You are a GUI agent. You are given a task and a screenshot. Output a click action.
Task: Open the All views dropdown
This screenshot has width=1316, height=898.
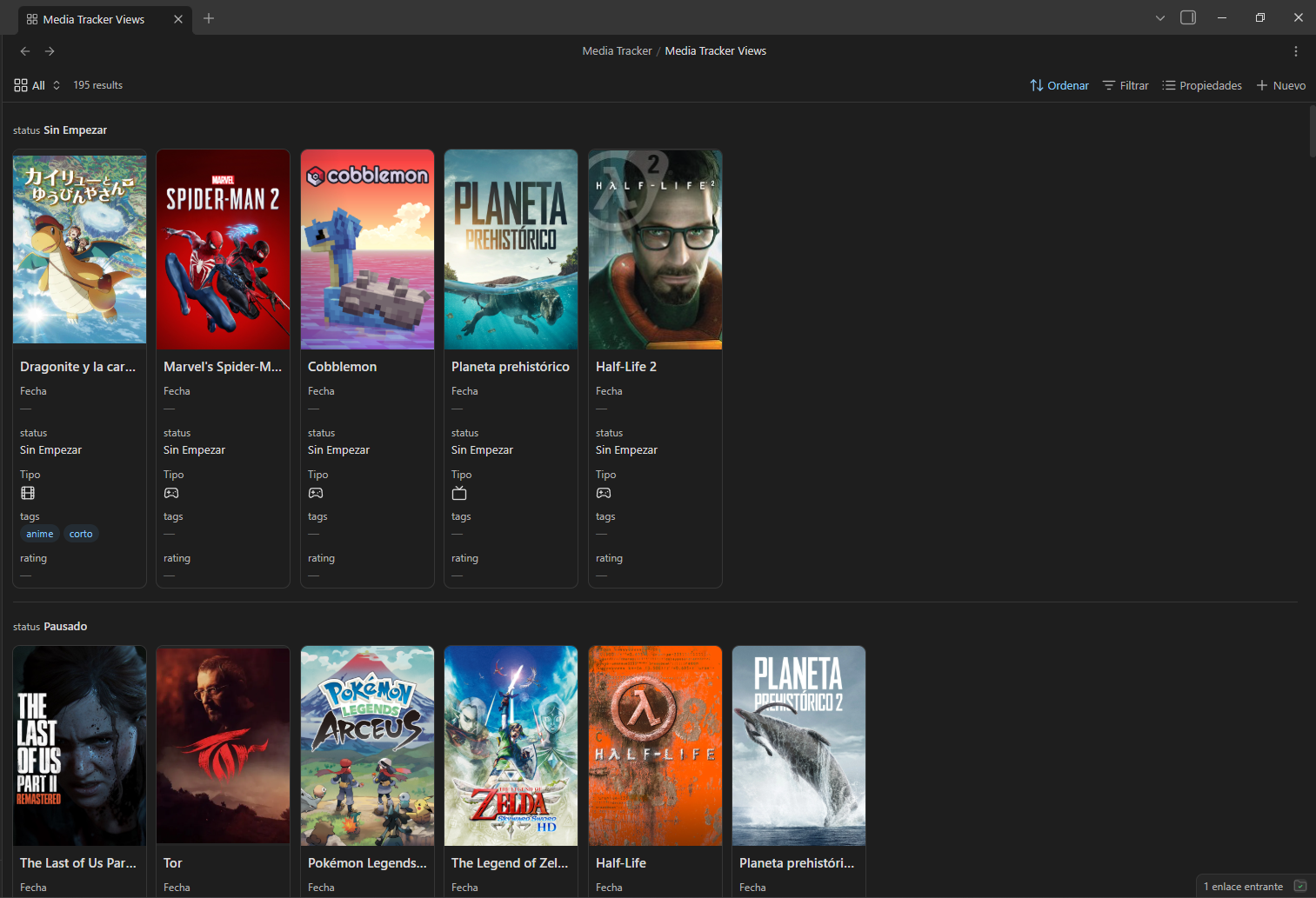37,85
